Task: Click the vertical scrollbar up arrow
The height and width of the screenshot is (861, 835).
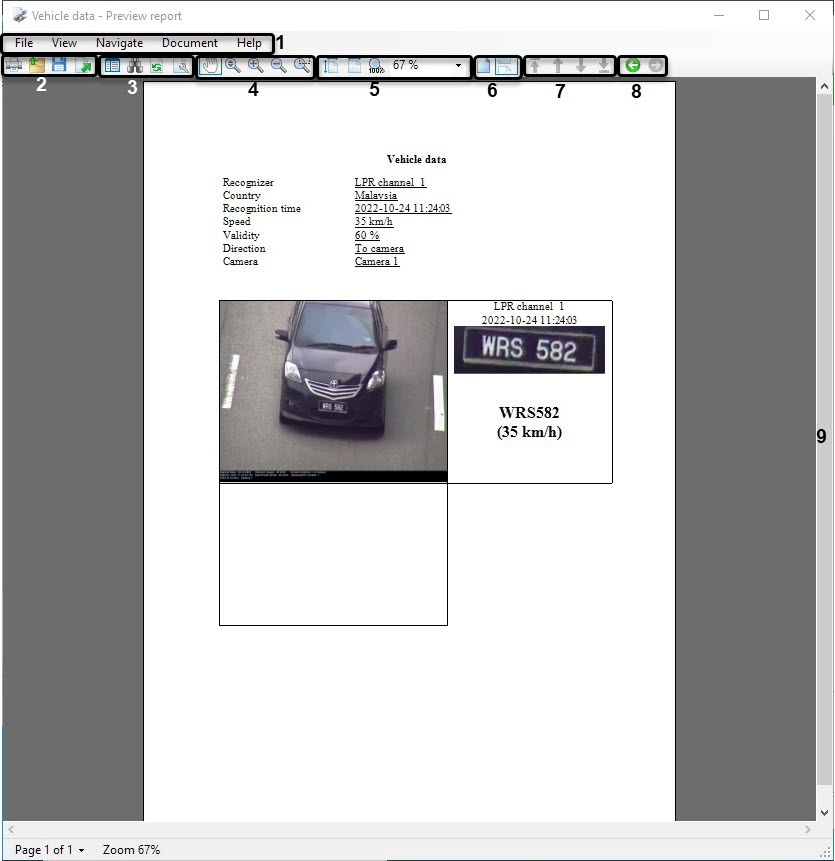Action: pos(823,86)
